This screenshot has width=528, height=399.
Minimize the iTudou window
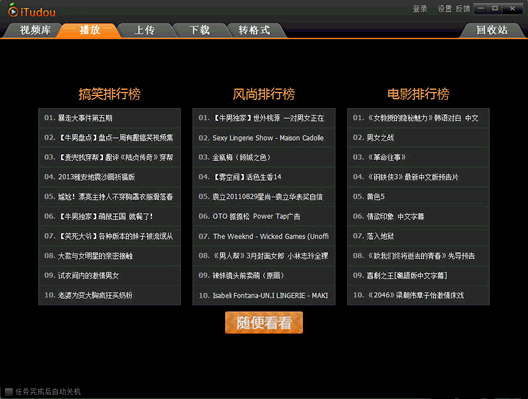tap(481, 8)
